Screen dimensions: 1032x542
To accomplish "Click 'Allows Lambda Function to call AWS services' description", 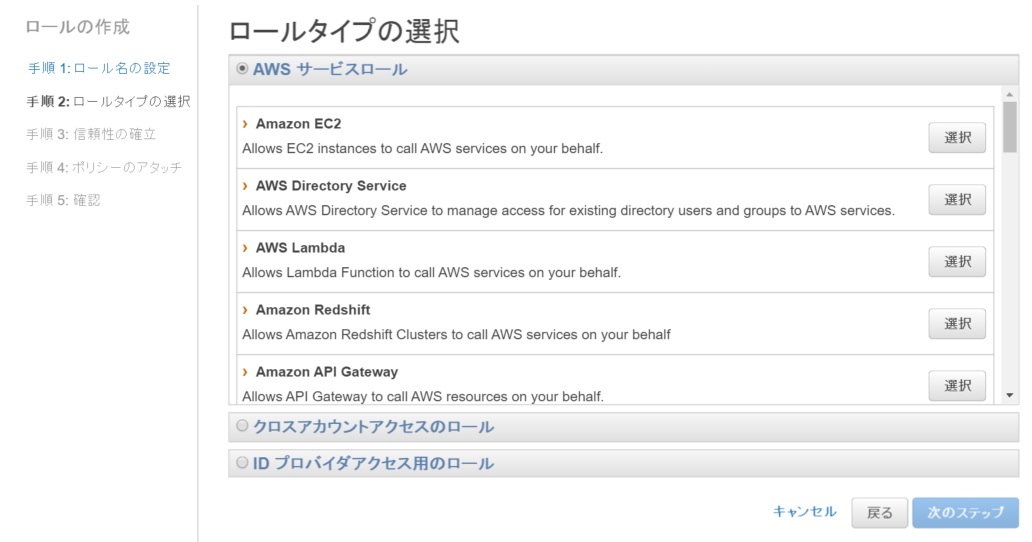I will (x=432, y=272).
